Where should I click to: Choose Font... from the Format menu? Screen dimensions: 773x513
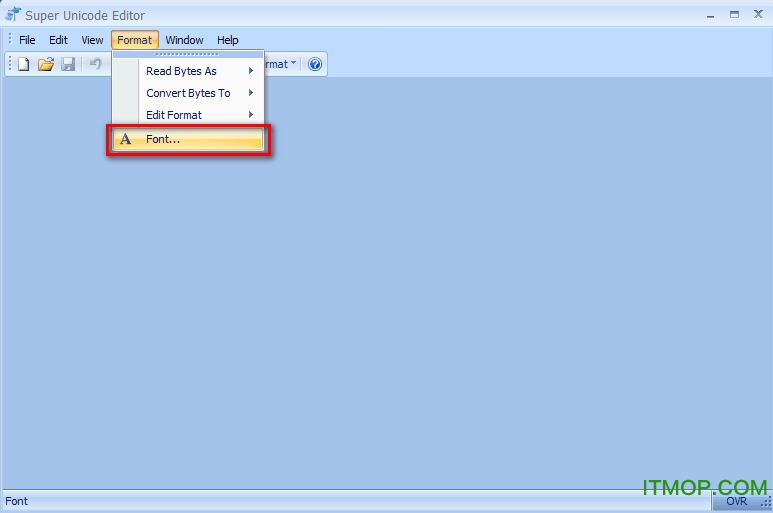[x=188, y=139]
